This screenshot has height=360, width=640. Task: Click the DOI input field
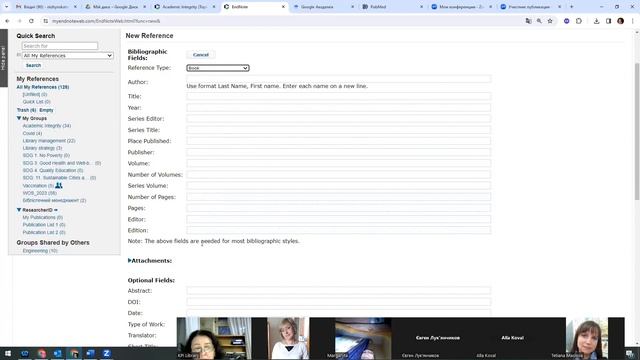tap(338, 302)
